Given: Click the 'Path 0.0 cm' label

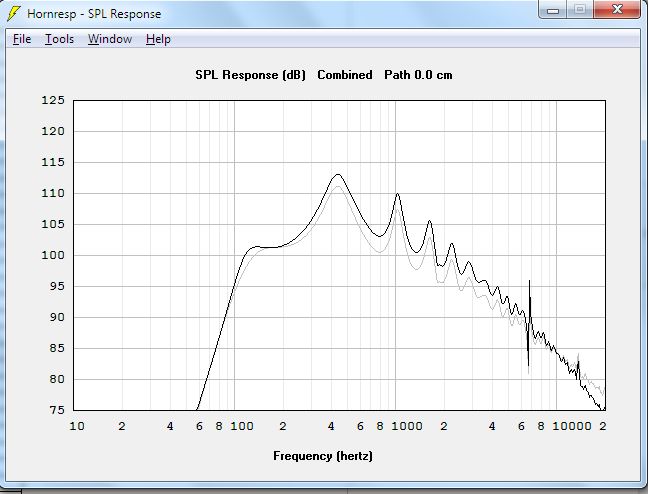Looking at the screenshot, I should click(x=418, y=75).
